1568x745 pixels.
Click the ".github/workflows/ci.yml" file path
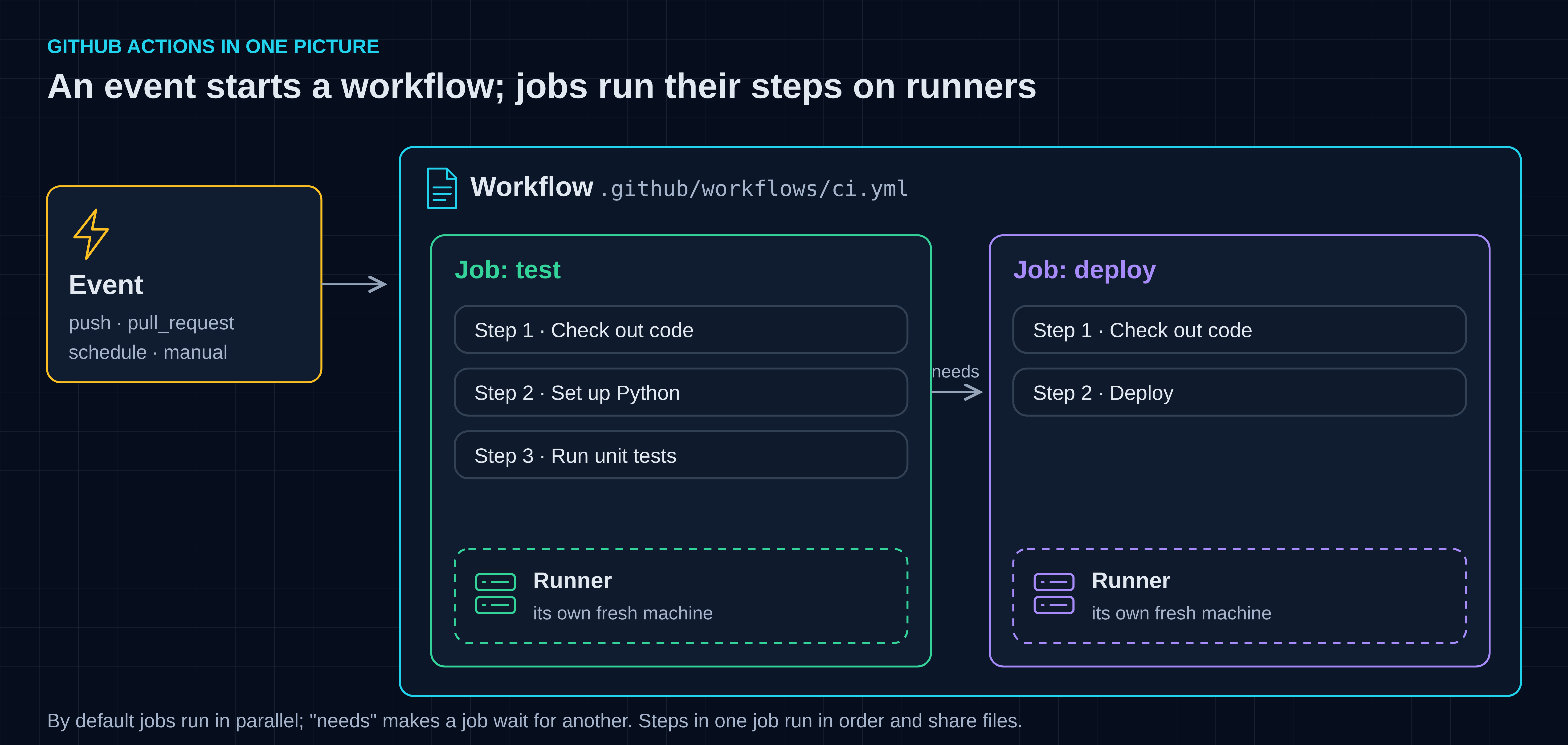(754, 189)
